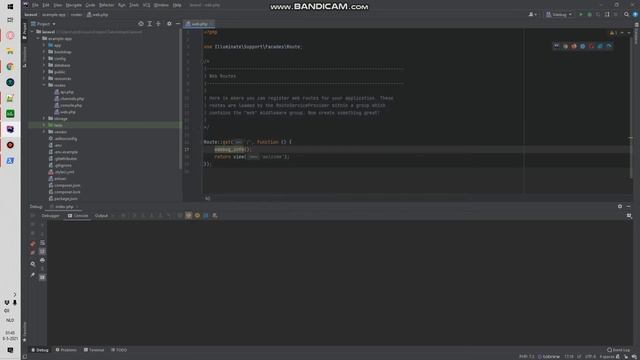This screenshot has height=360, width=640.
Task: Open console.php in routes
Action: coord(68,105)
